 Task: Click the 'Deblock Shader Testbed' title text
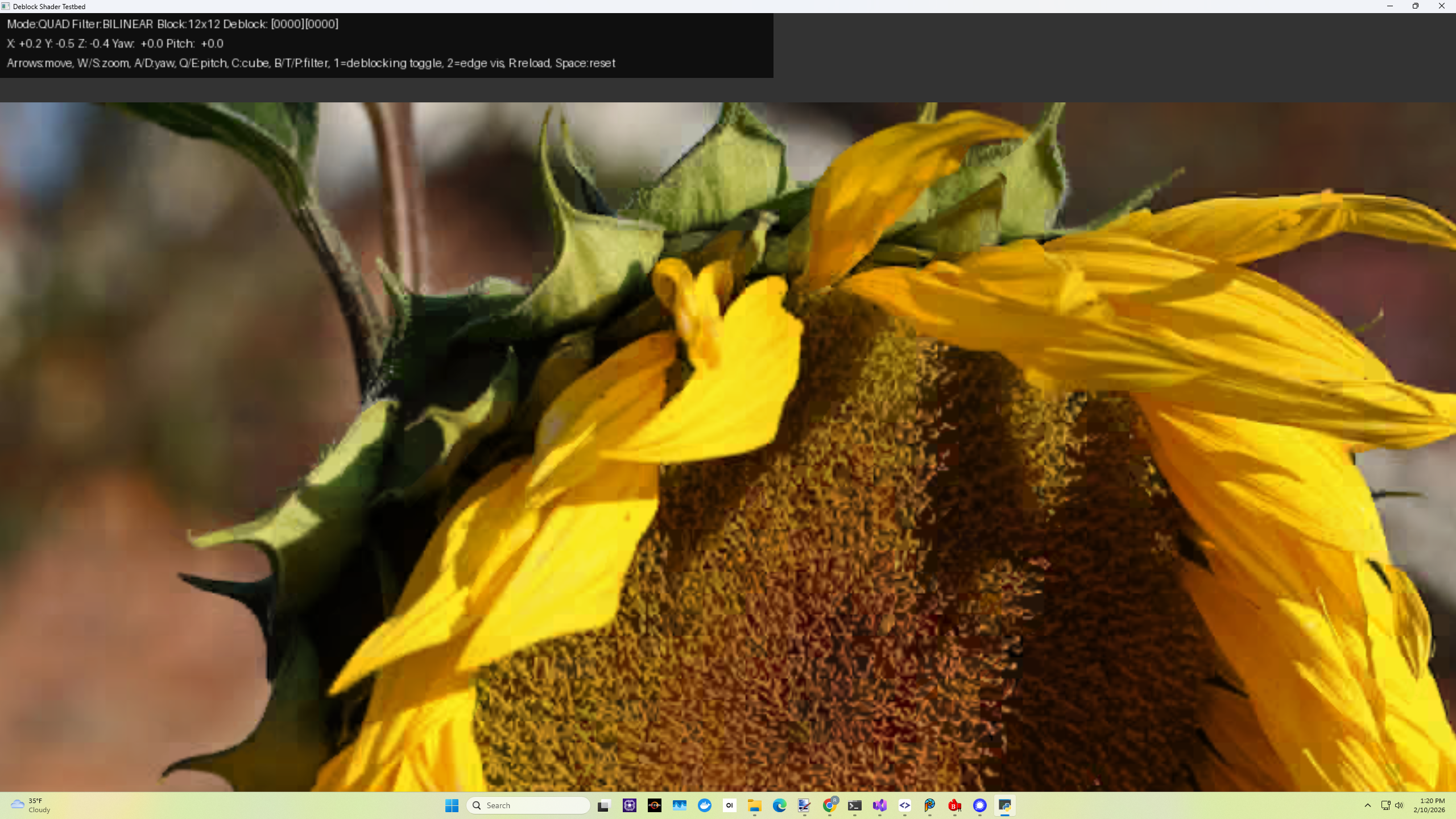(49, 7)
